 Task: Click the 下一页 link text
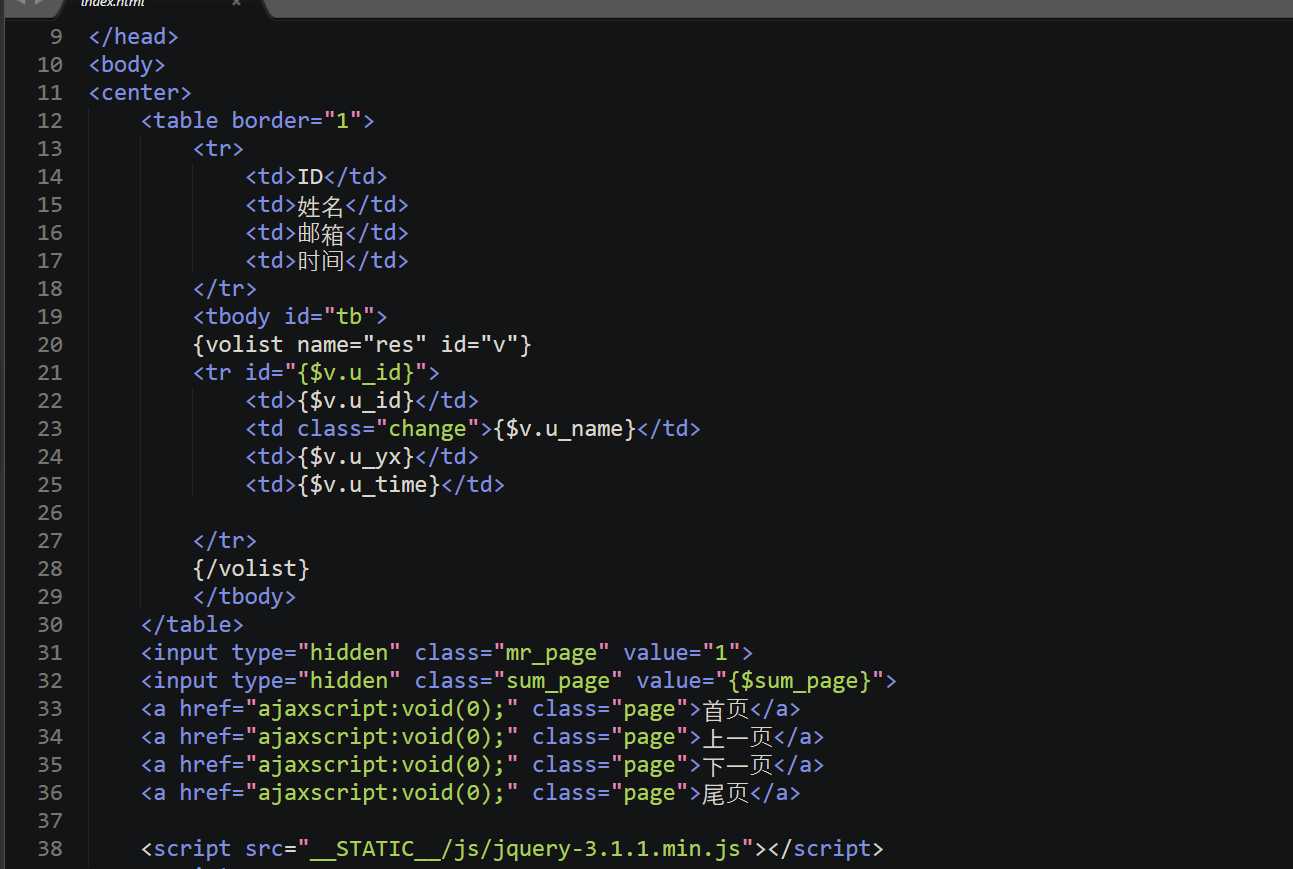coord(738,765)
